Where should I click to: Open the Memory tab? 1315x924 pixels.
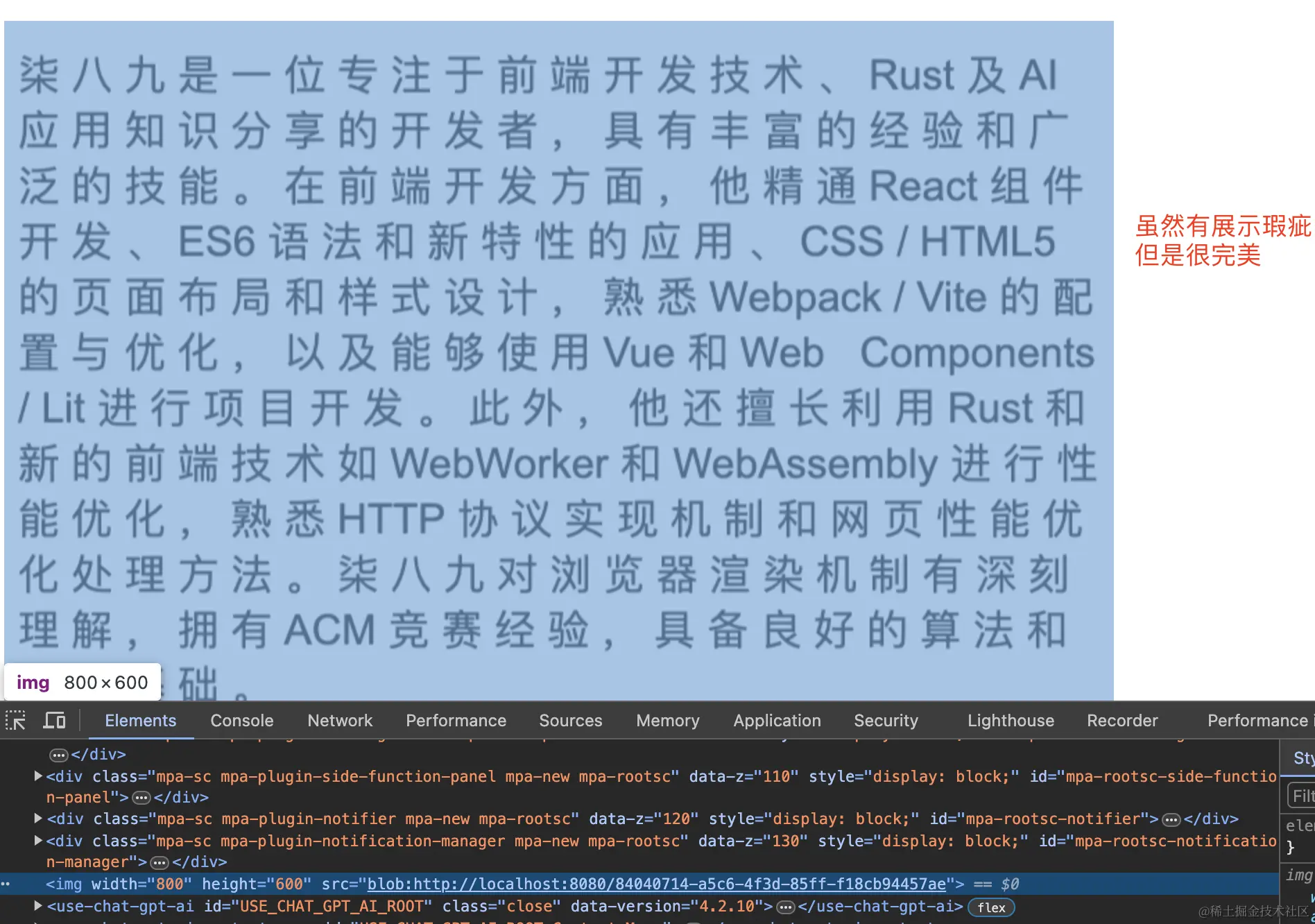[x=668, y=721]
